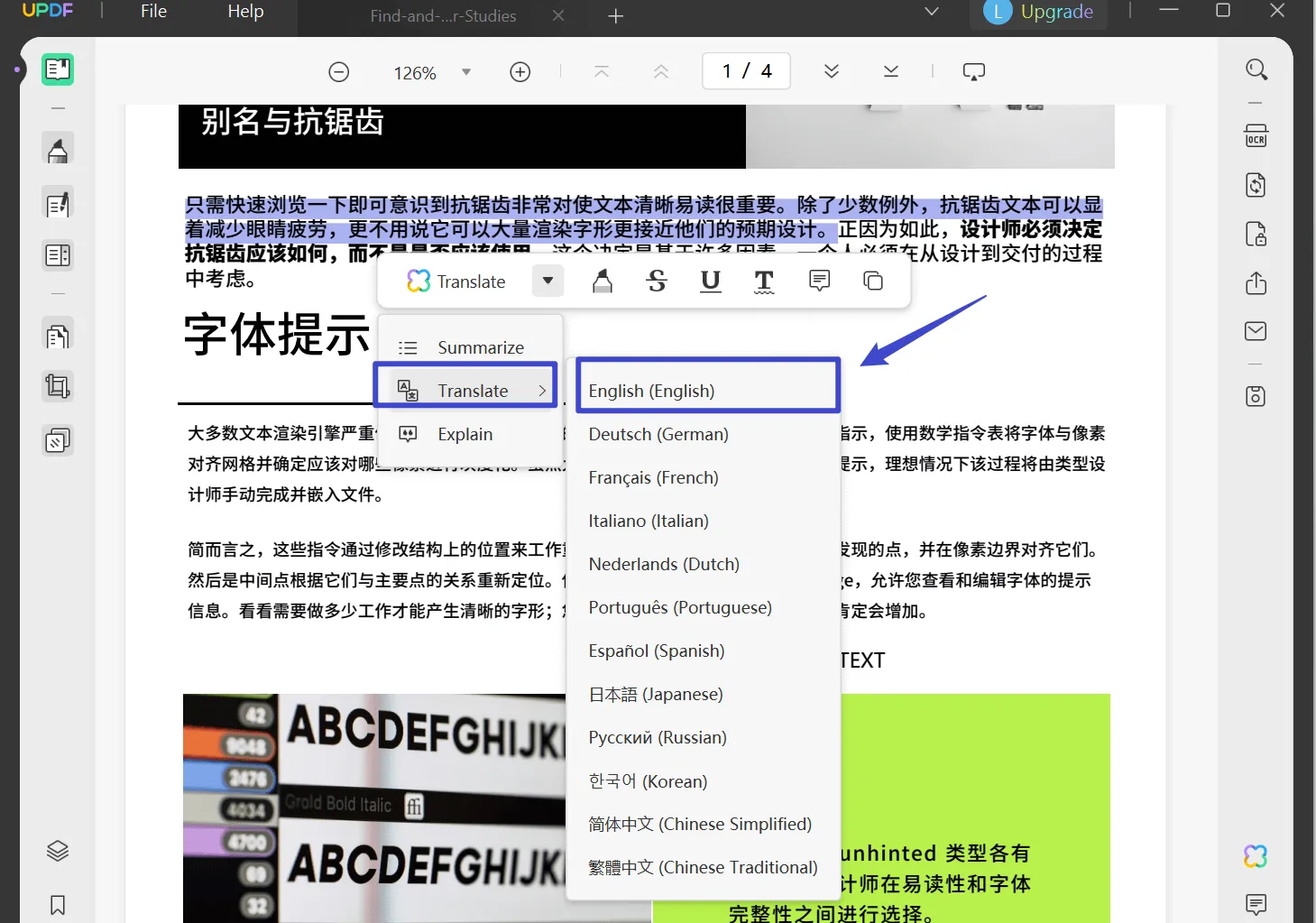Run OCR text recognition from right sidebar
The image size is (1316, 923).
coord(1256,136)
